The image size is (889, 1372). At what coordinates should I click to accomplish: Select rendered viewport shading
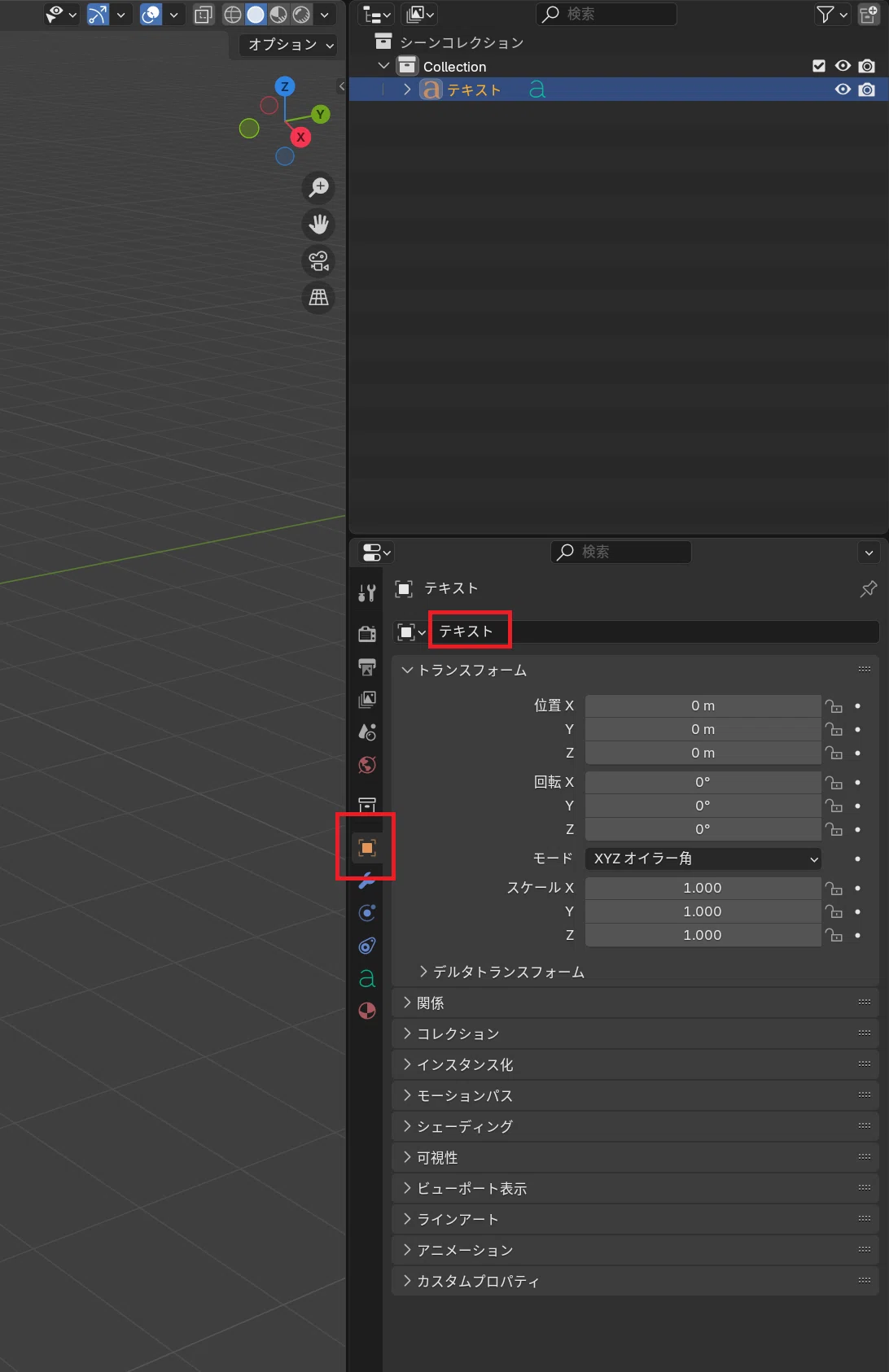click(301, 14)
